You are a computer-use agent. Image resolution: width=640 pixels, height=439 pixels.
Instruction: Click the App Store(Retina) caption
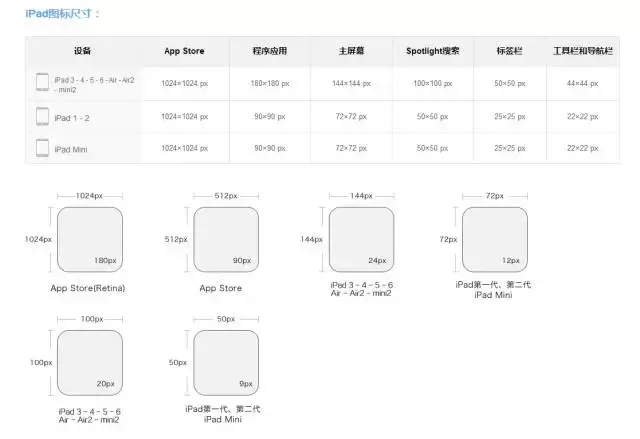(88, 288)
